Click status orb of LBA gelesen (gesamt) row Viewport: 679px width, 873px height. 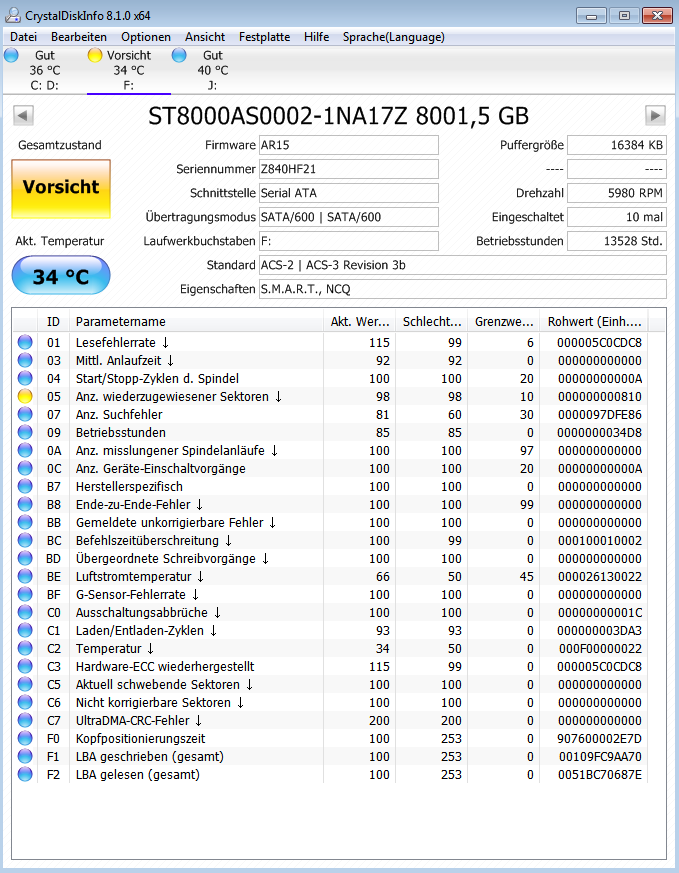click(x=25, y=774)
